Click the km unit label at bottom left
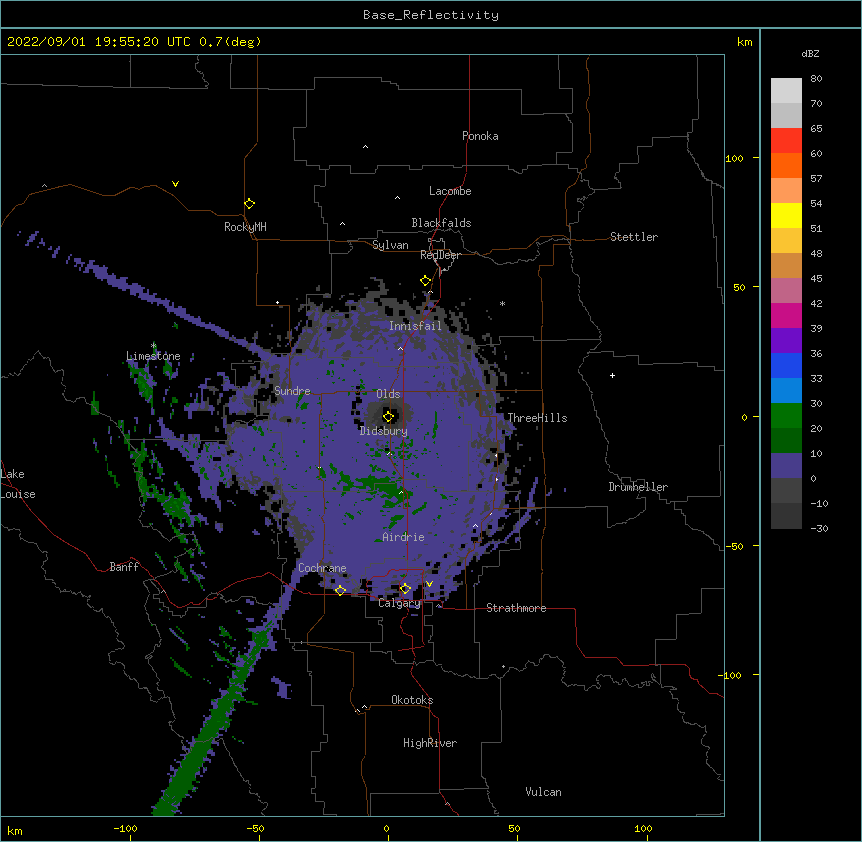The image size is (862, 842). click(15, 830)
